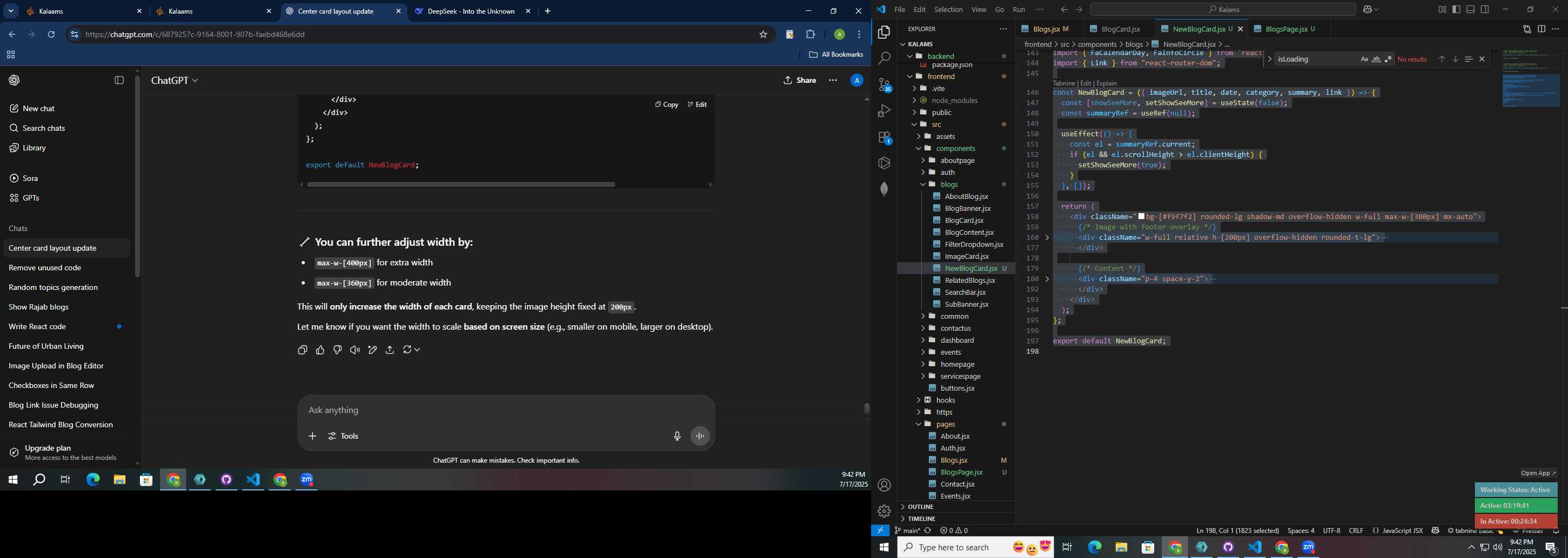This screenshot has height=558, width=1568.
Task: Open VS Code Accounts icon in activity bar
Action: pos(884,485)
